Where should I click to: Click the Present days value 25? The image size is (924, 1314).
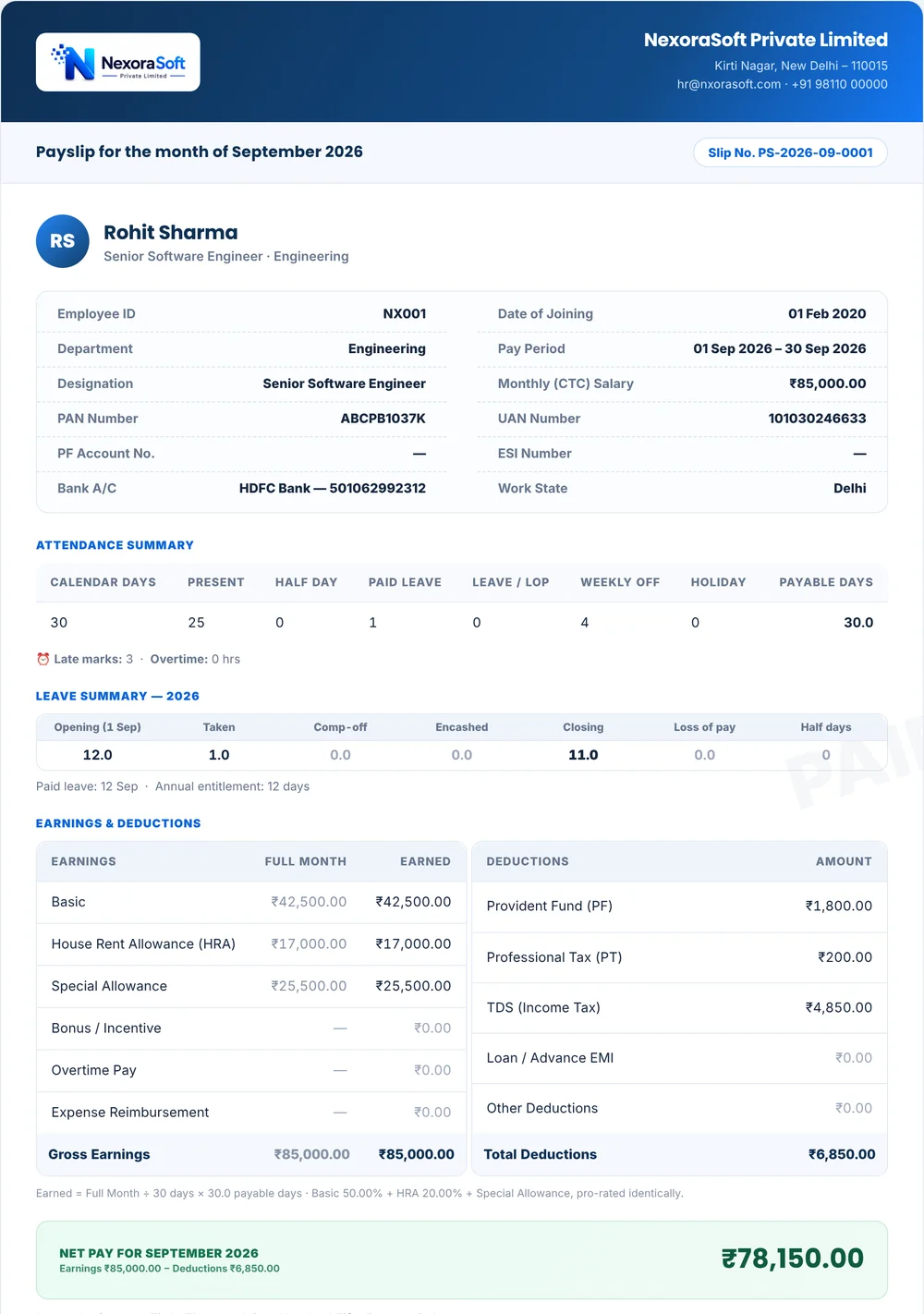tap(196, 623)
